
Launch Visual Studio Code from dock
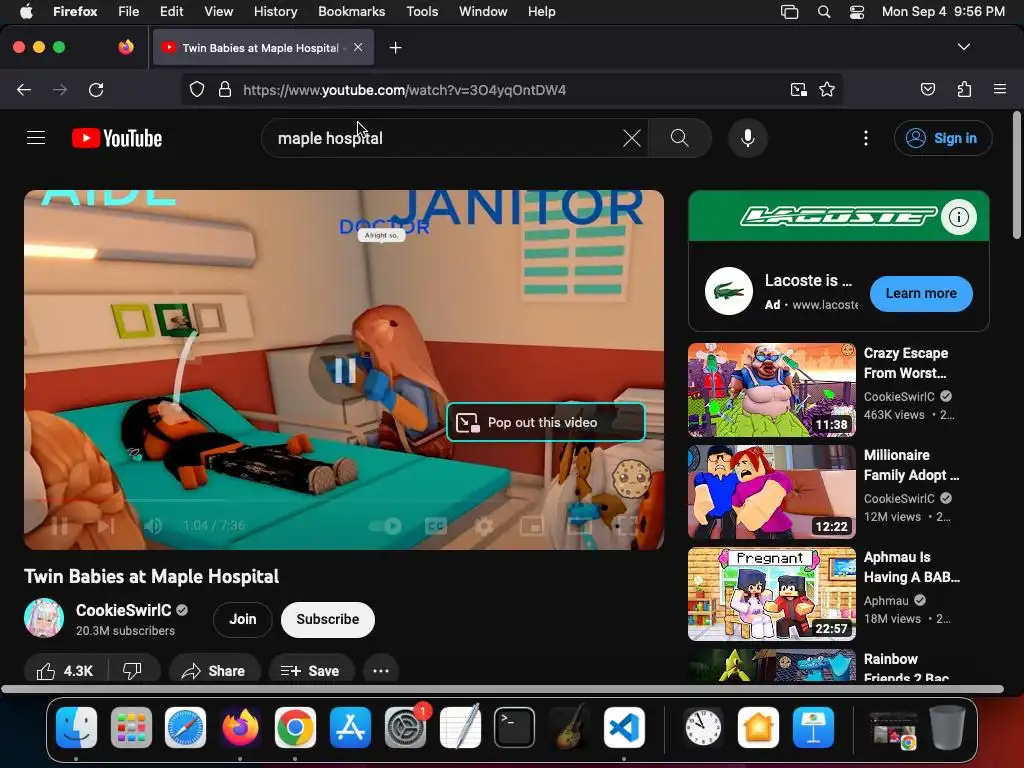coord(624,728)
